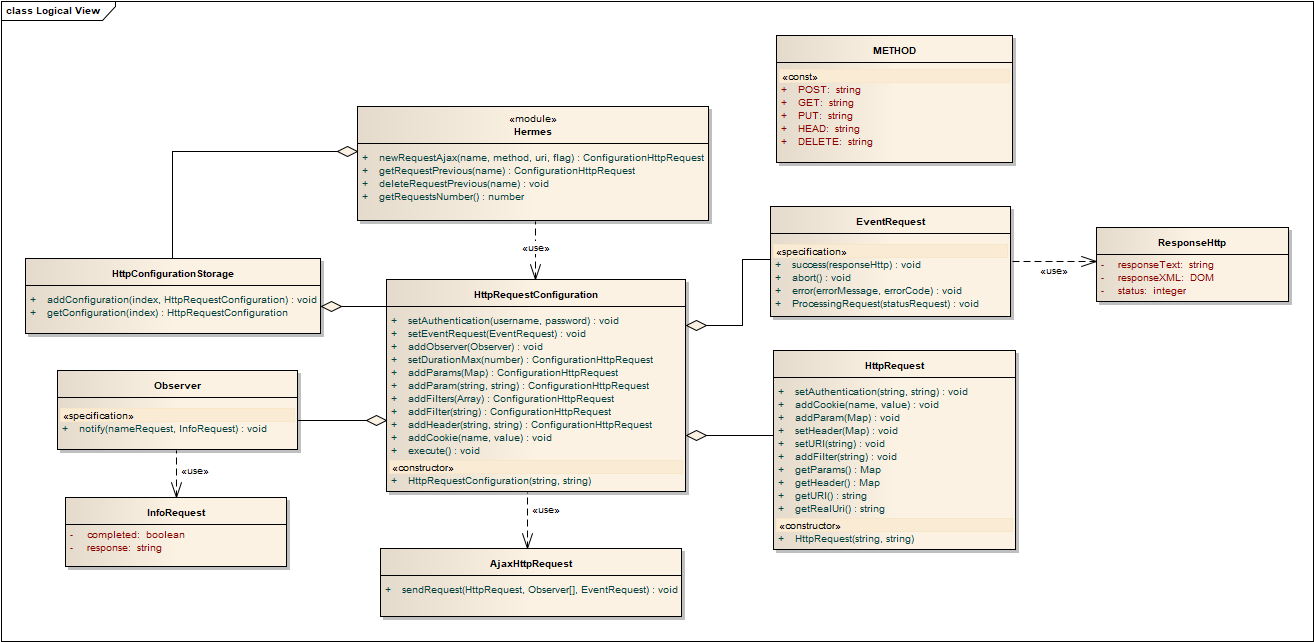This screenshot has width=1314, height=642.
Task: Select the getURI() : string operation
Action: coord(831,496)
